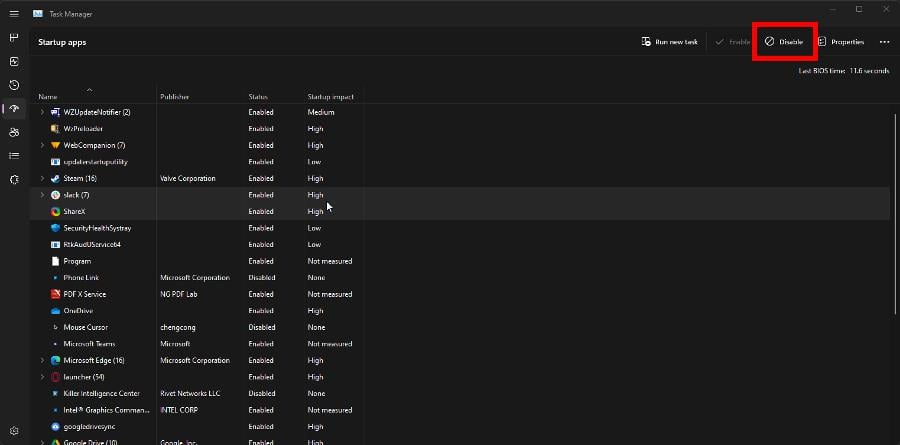Open Properties for selected app
Image resolution: width=900 pixels, height=445 pixels.
tap(841, 42)
